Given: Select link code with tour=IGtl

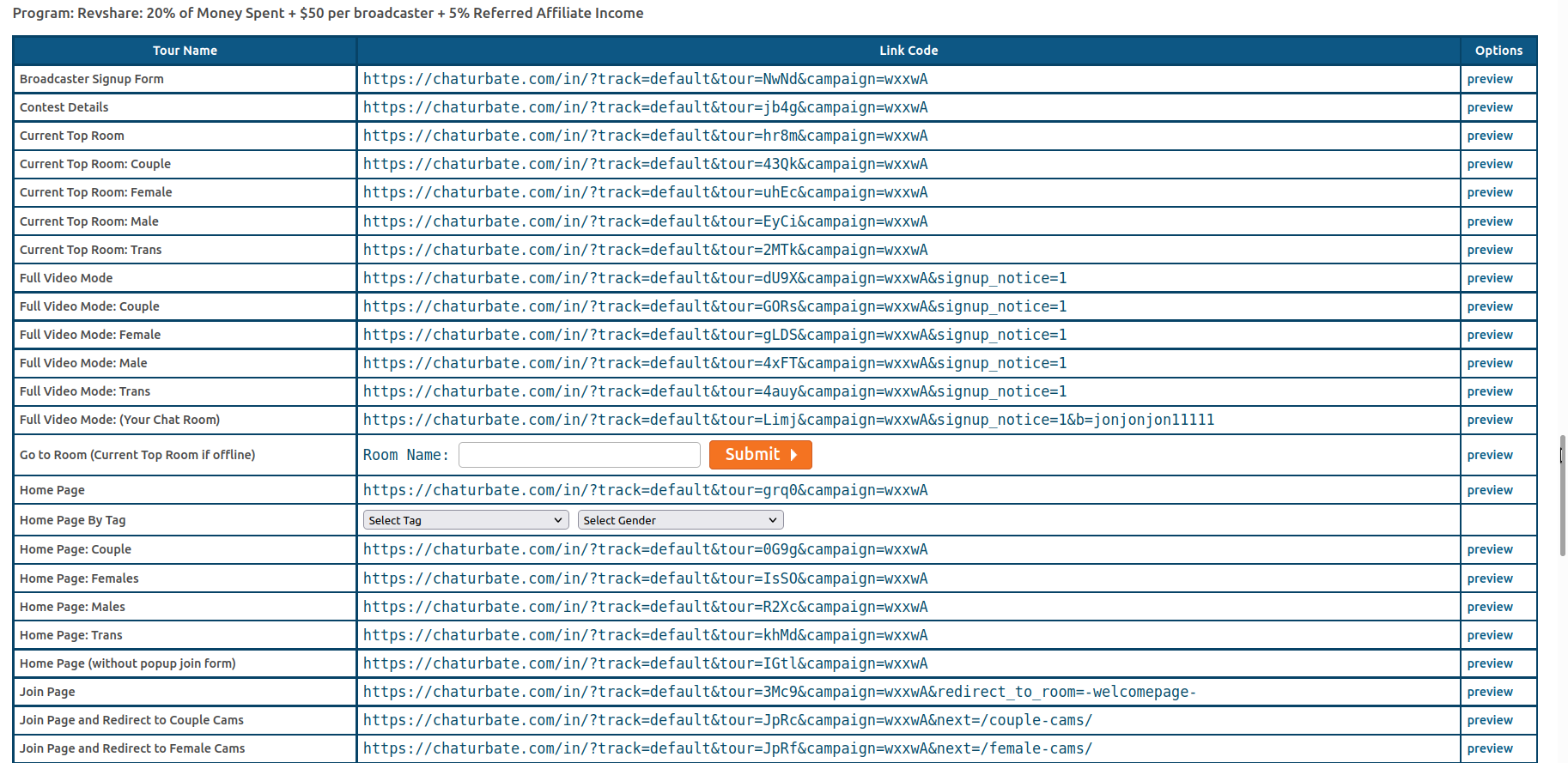Looking at the screenshot, I should click(x=645, y=663).
